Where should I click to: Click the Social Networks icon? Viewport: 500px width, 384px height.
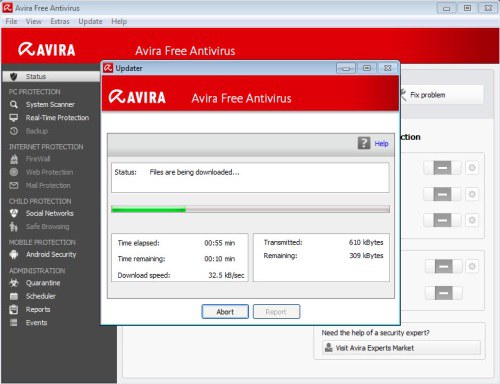pos(14,213)
